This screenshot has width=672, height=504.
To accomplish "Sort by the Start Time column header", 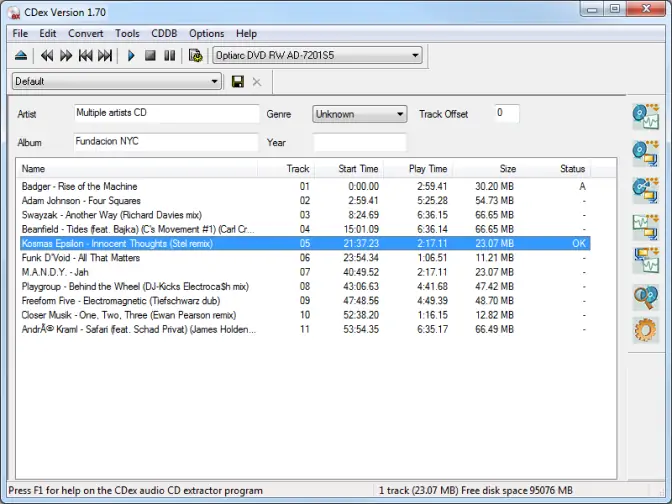I will click(x=349, y=168).
